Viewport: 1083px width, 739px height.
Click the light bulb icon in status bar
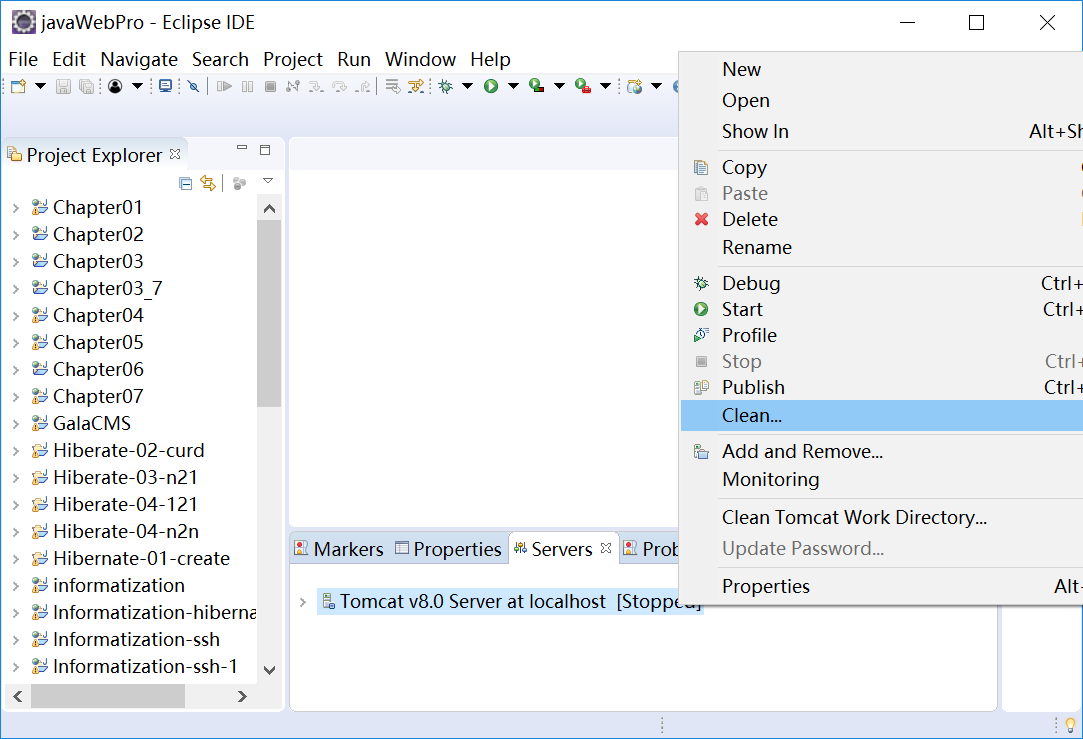pyautogui.click(x=1071, y=725)
